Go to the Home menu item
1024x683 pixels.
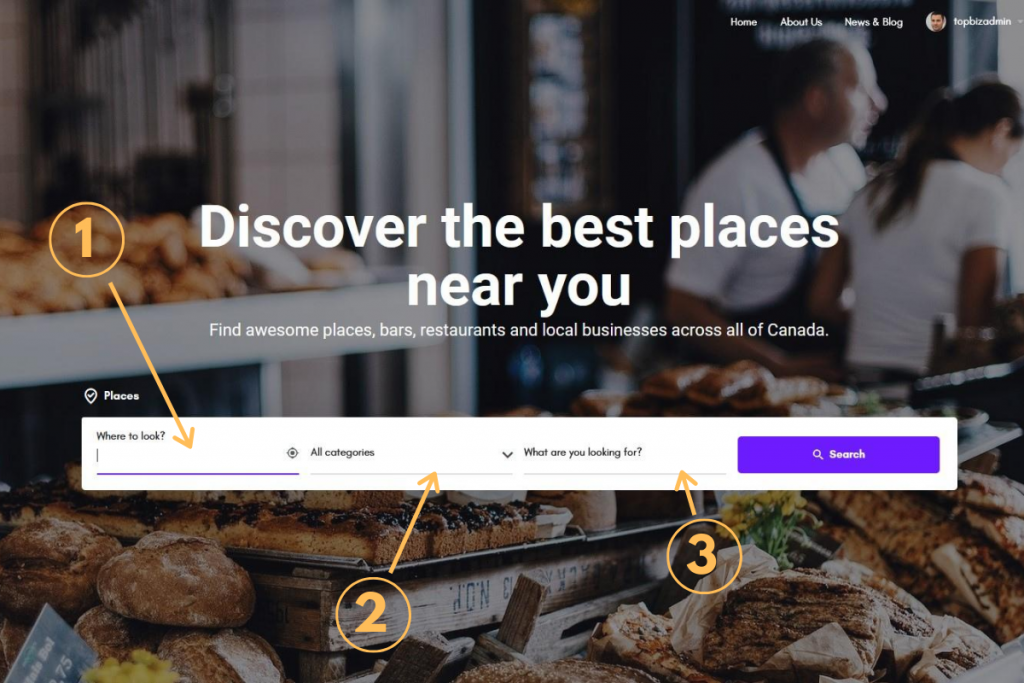tap(743, 22)
